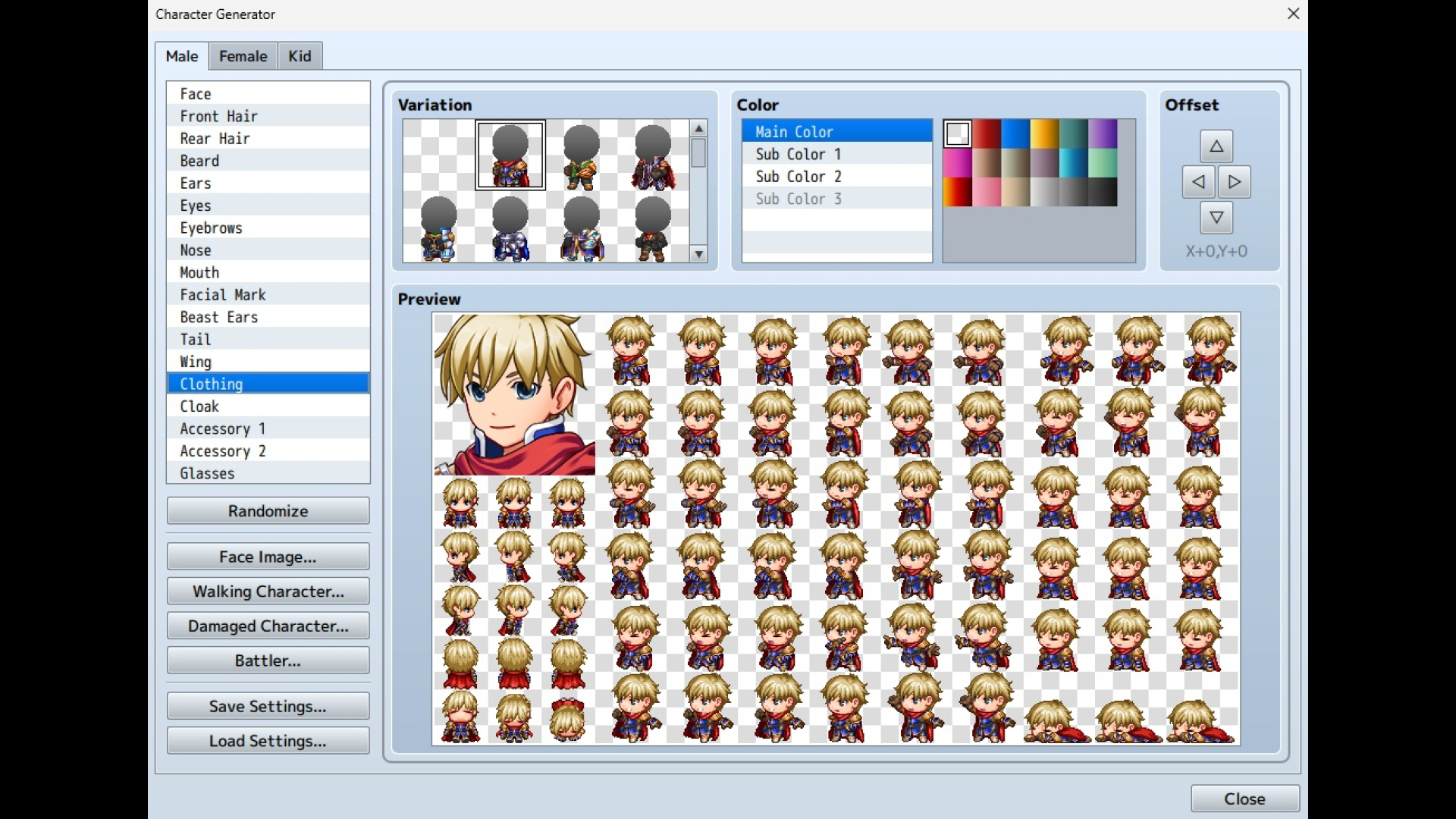Select Sub Color 1 in the Color list

point(798,153)
